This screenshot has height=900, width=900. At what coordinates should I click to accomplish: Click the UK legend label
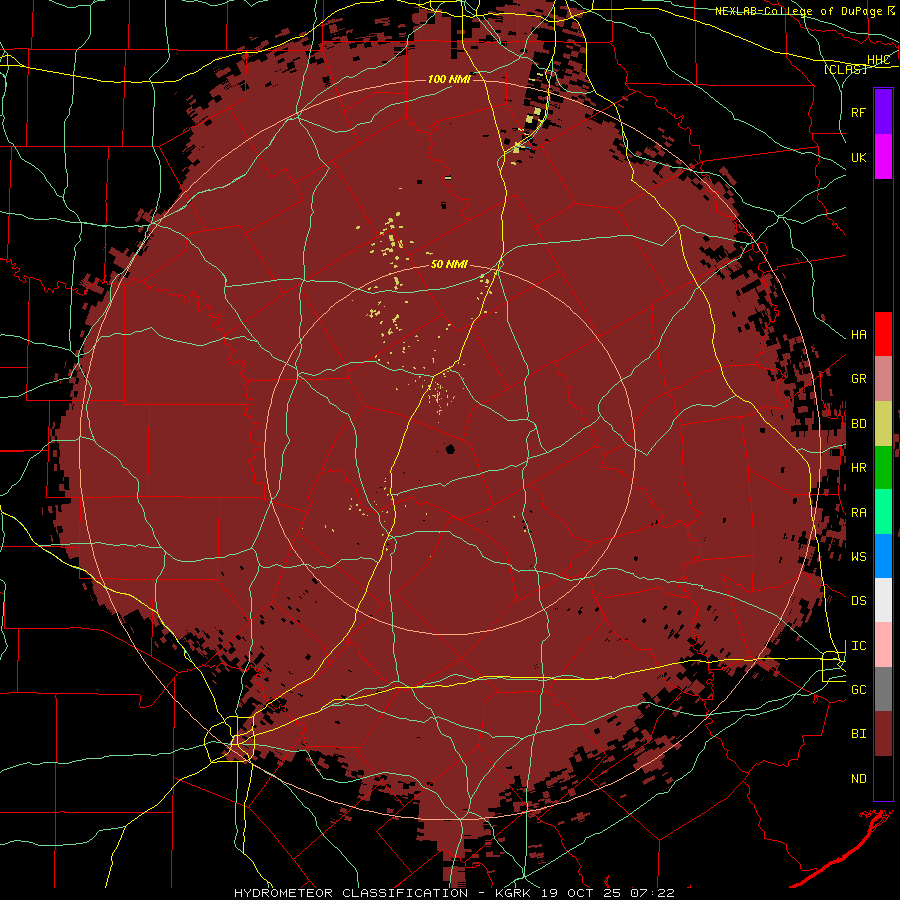point(859,157)
